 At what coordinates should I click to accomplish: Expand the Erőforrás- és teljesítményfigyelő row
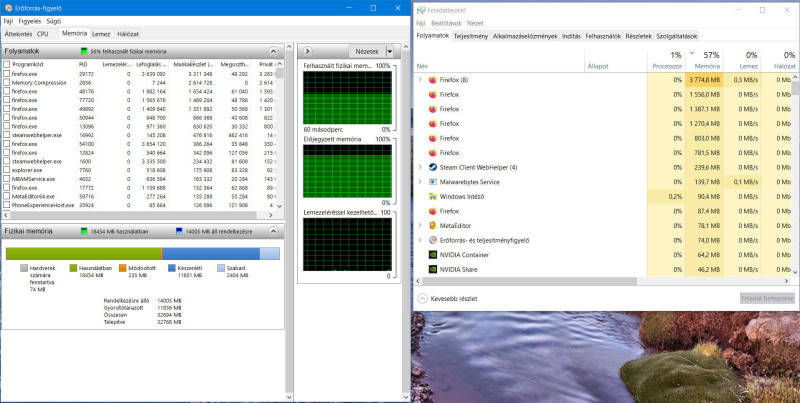[x=420, y=240]
